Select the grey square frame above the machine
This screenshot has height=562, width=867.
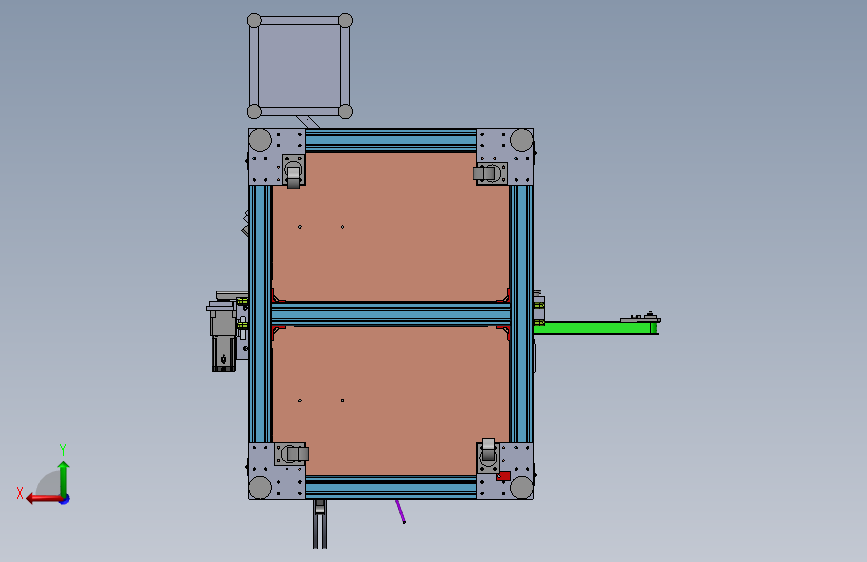point(300,66)
